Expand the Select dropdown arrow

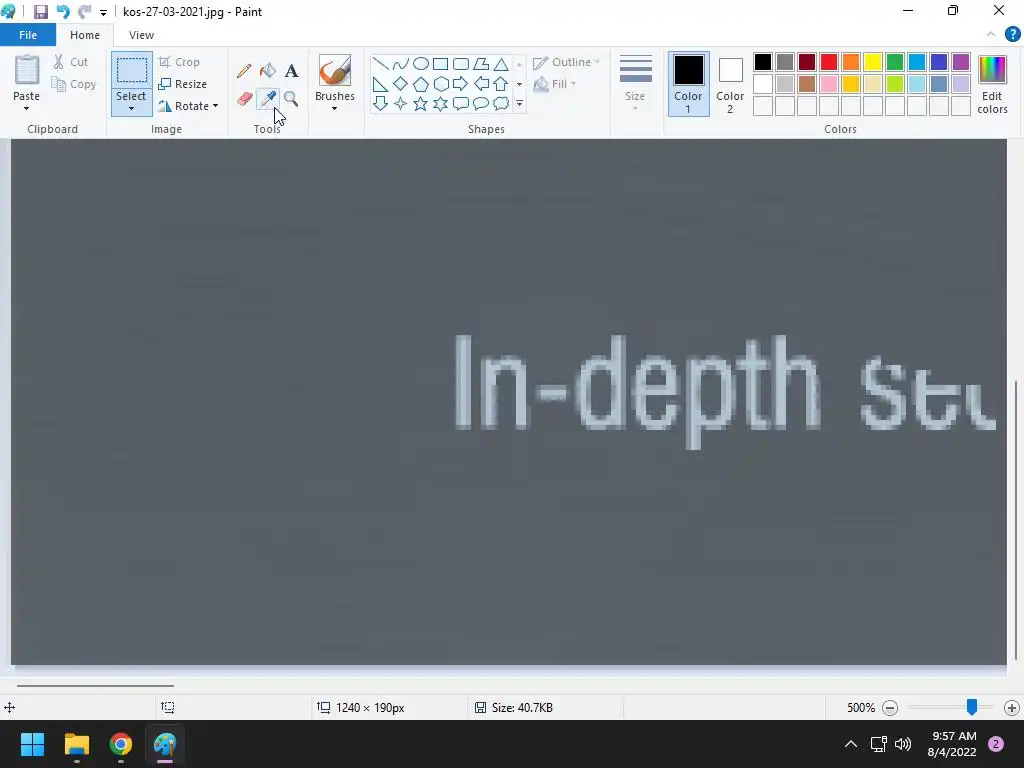tap(131, 108)
